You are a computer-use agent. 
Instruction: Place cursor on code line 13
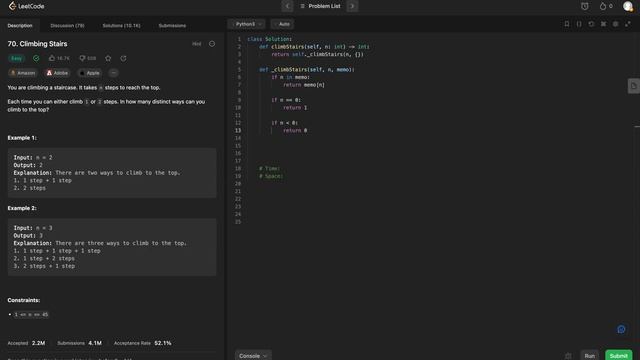point(295,131)
